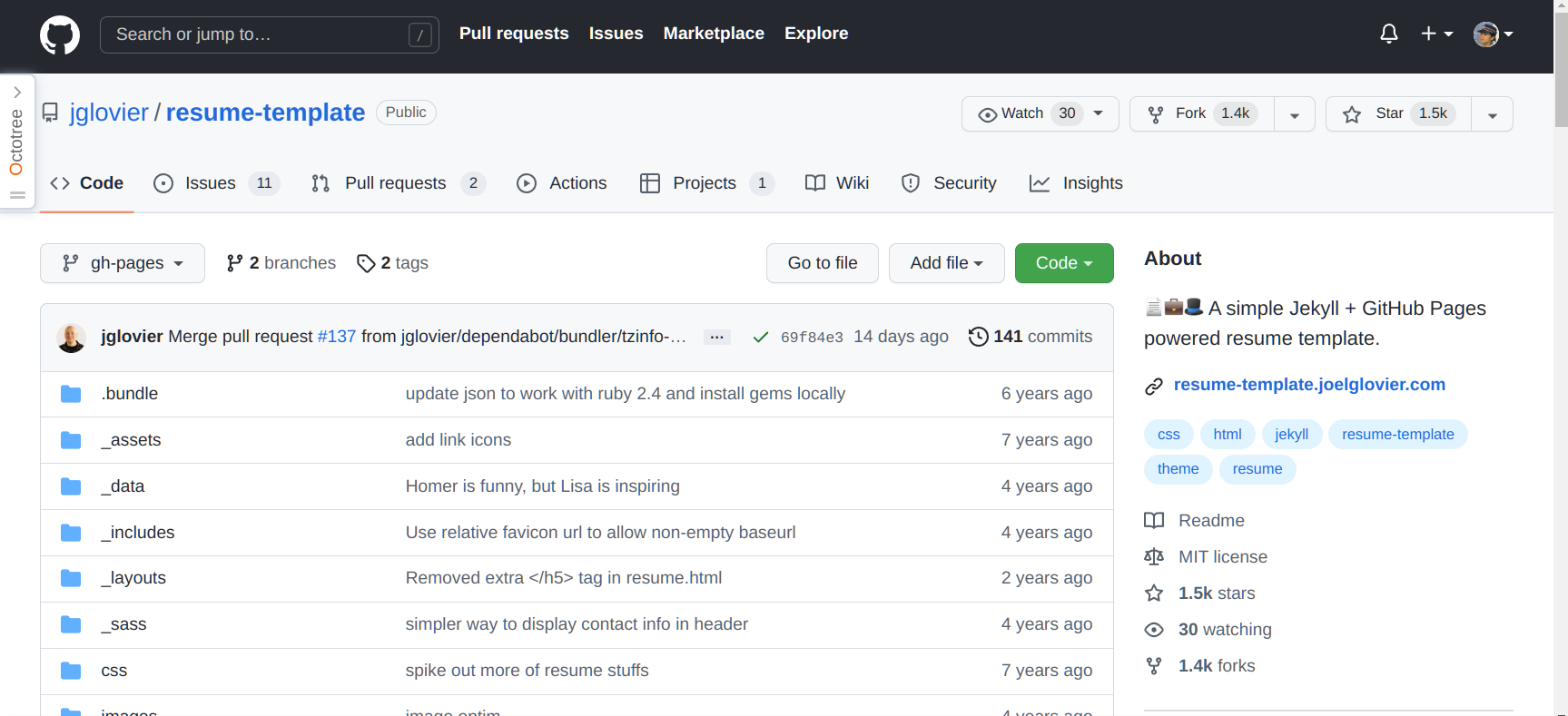Fork the repository
Viewport: 1568px width, 716px height.
pyautogui.click(x=1202, y=113)
